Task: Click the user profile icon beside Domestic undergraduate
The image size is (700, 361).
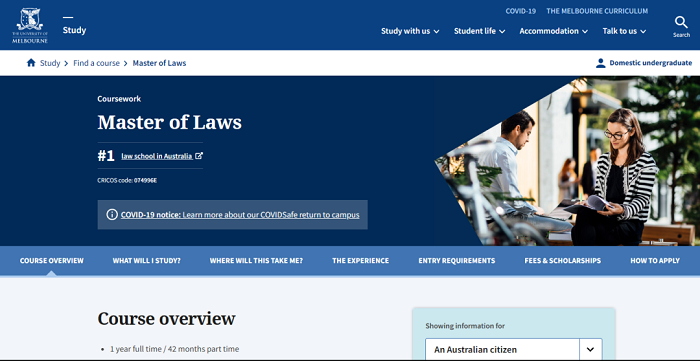Action: [x=601, y=63]
